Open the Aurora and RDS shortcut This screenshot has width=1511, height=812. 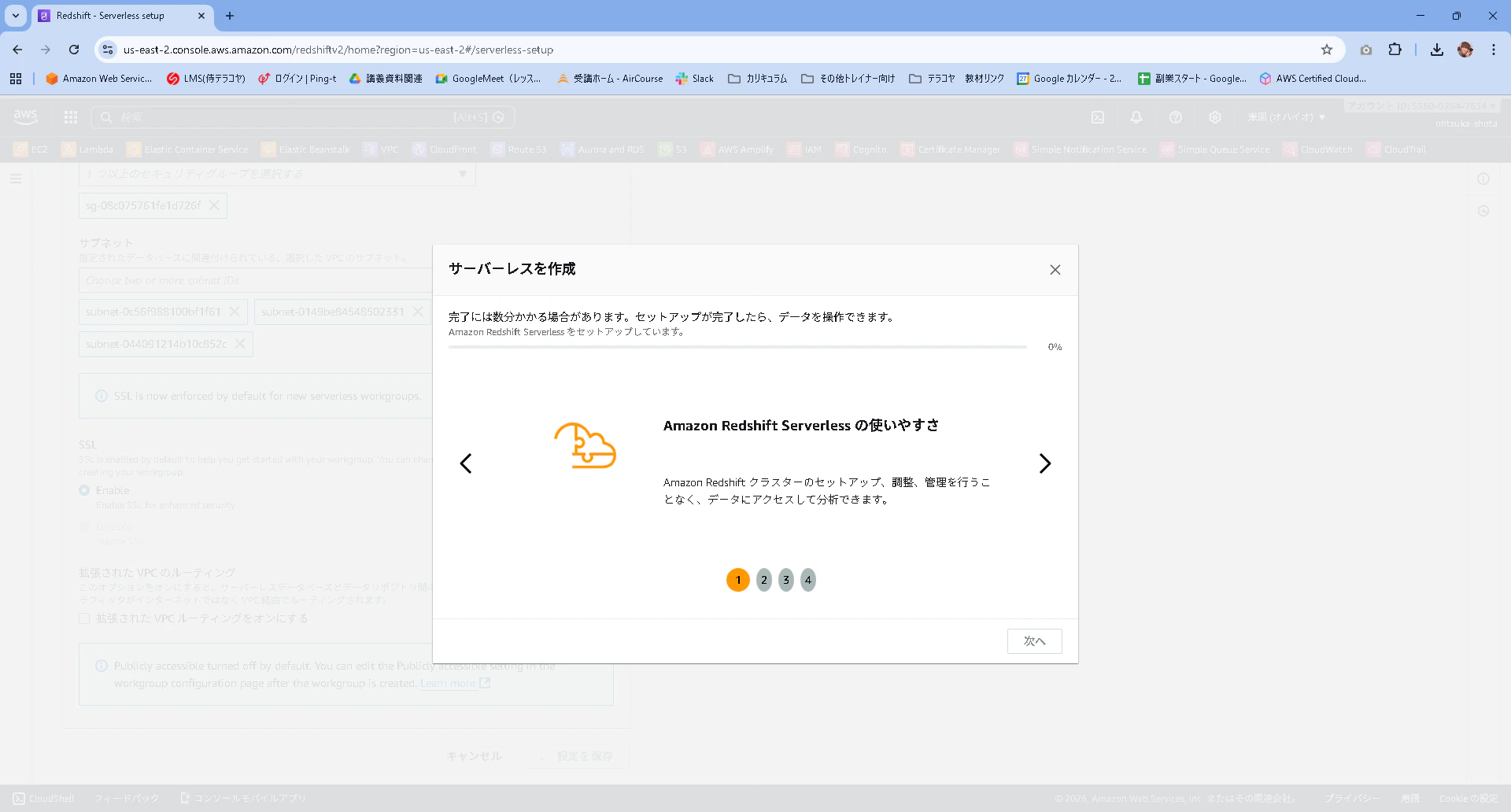point(602,149)
